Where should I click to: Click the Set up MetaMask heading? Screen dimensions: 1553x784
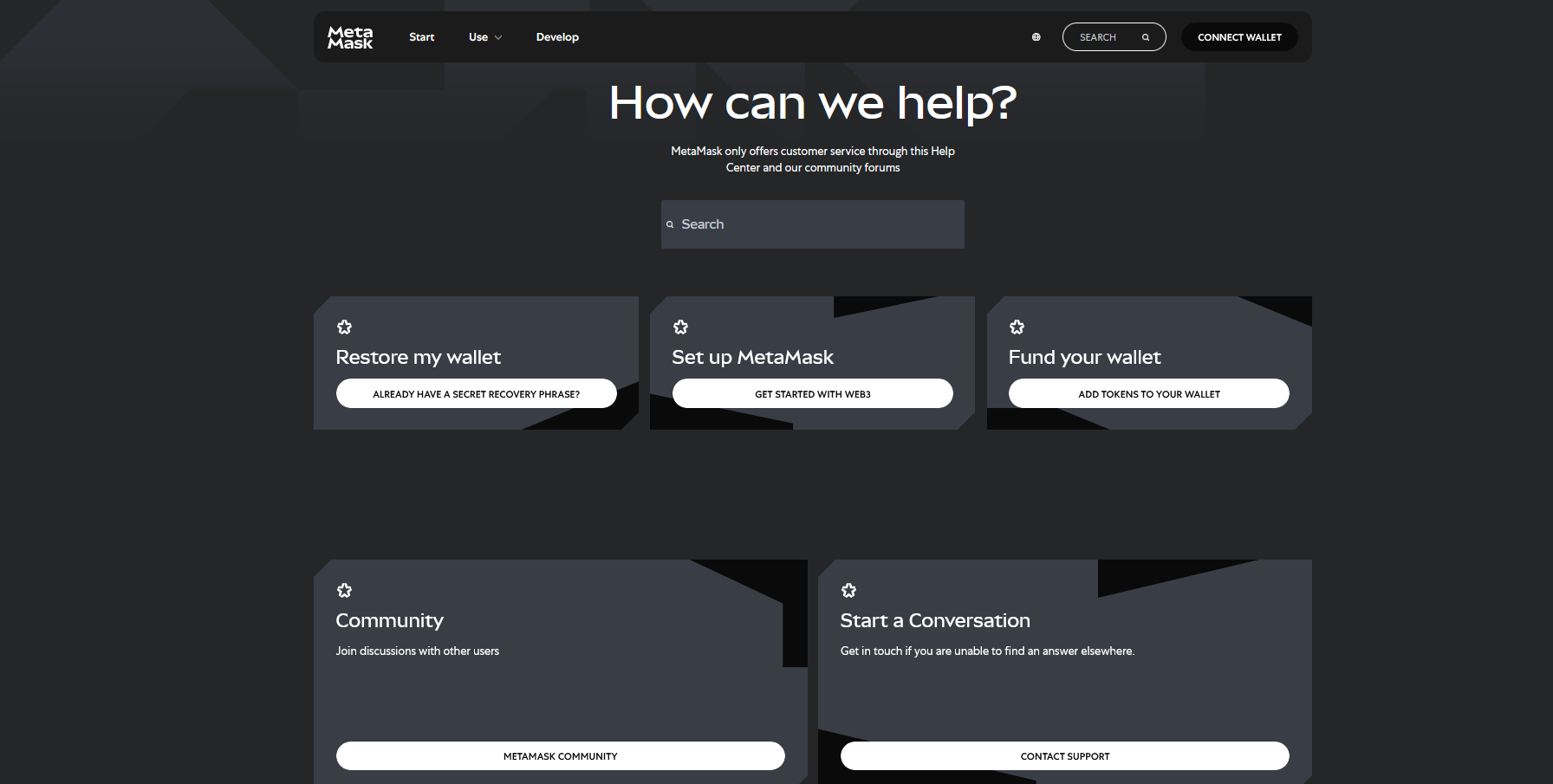[753, 357]
